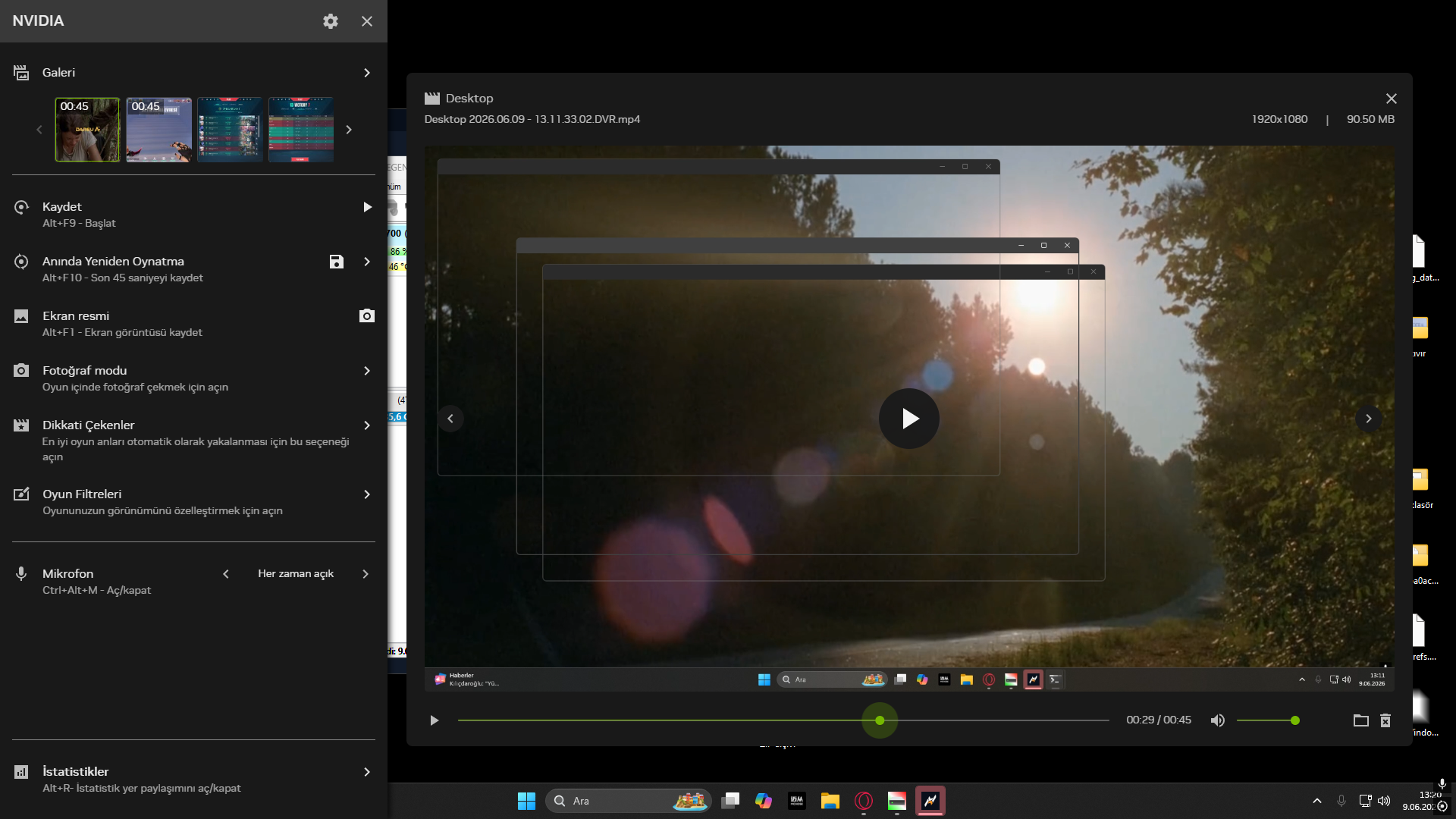Open Dikkati Çekenler menu entry

coord(193,440)
